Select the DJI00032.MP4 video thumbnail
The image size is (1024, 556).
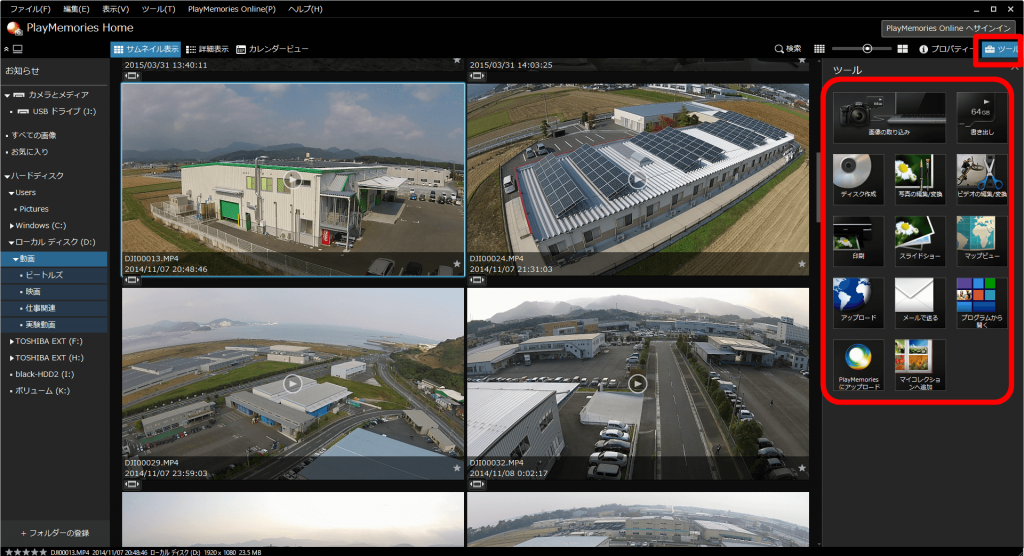638,384
